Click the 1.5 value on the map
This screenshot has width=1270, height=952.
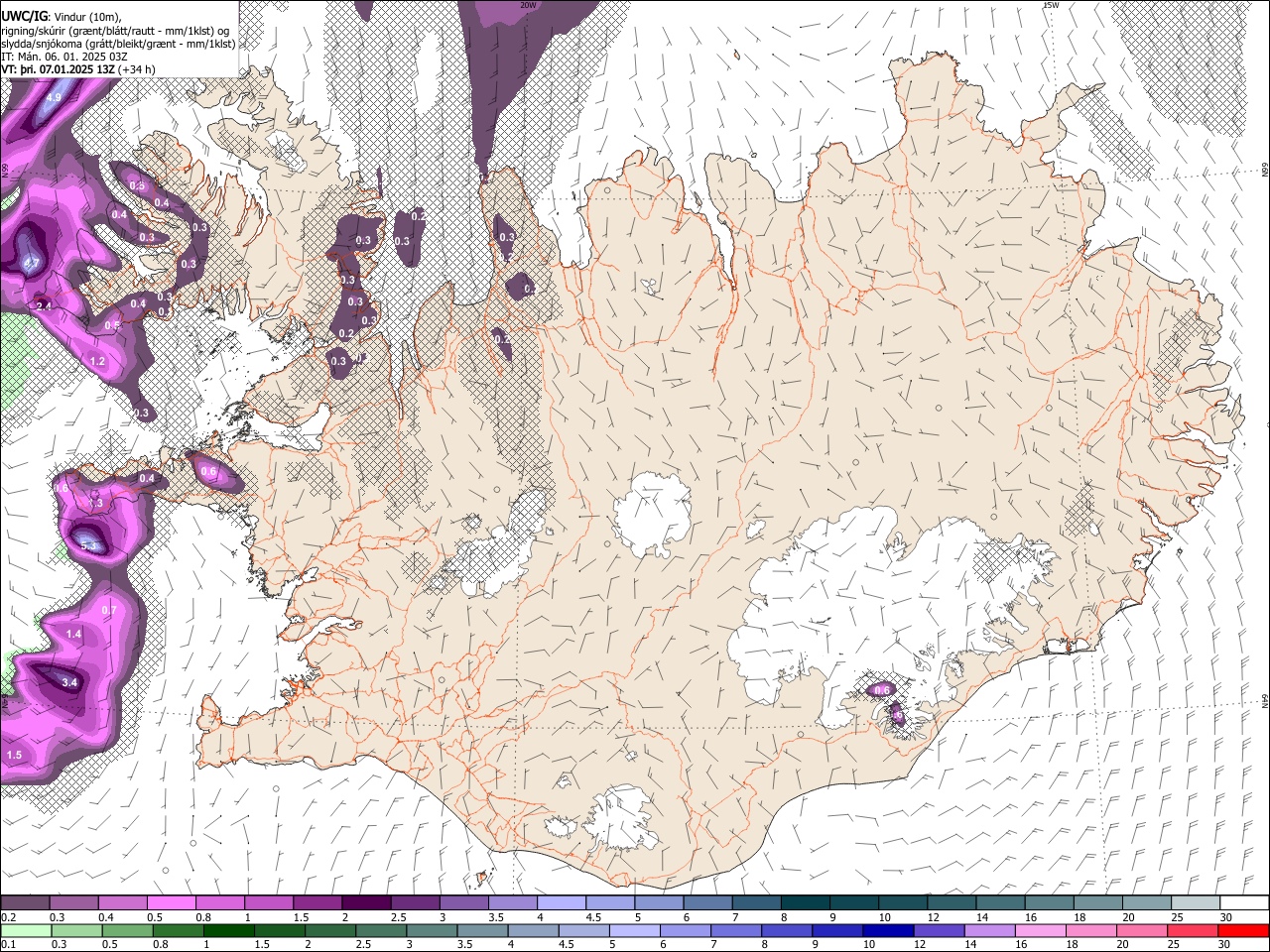(x=14, y=755)
